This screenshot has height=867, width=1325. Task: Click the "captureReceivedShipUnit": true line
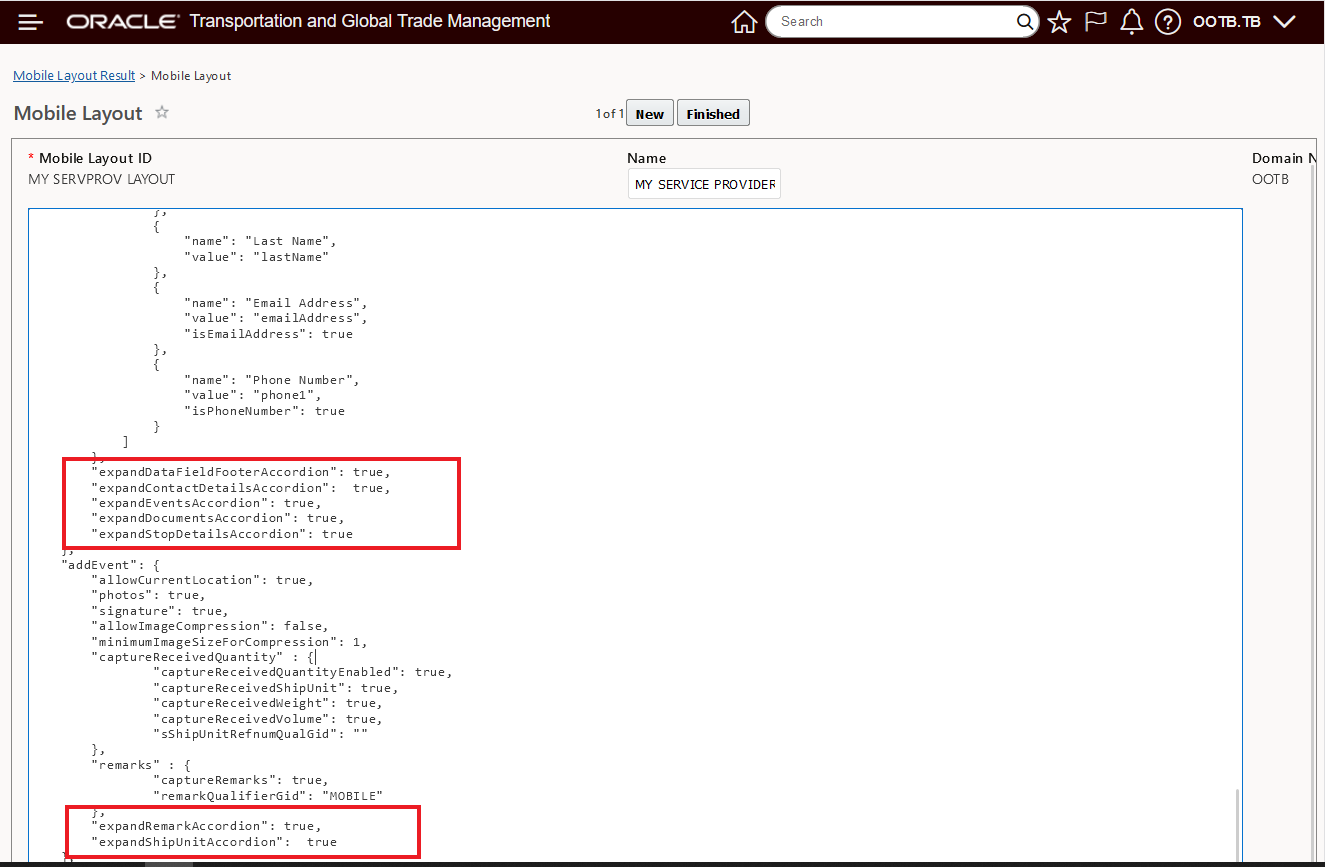pyautogui.click(x=276, y=688)
